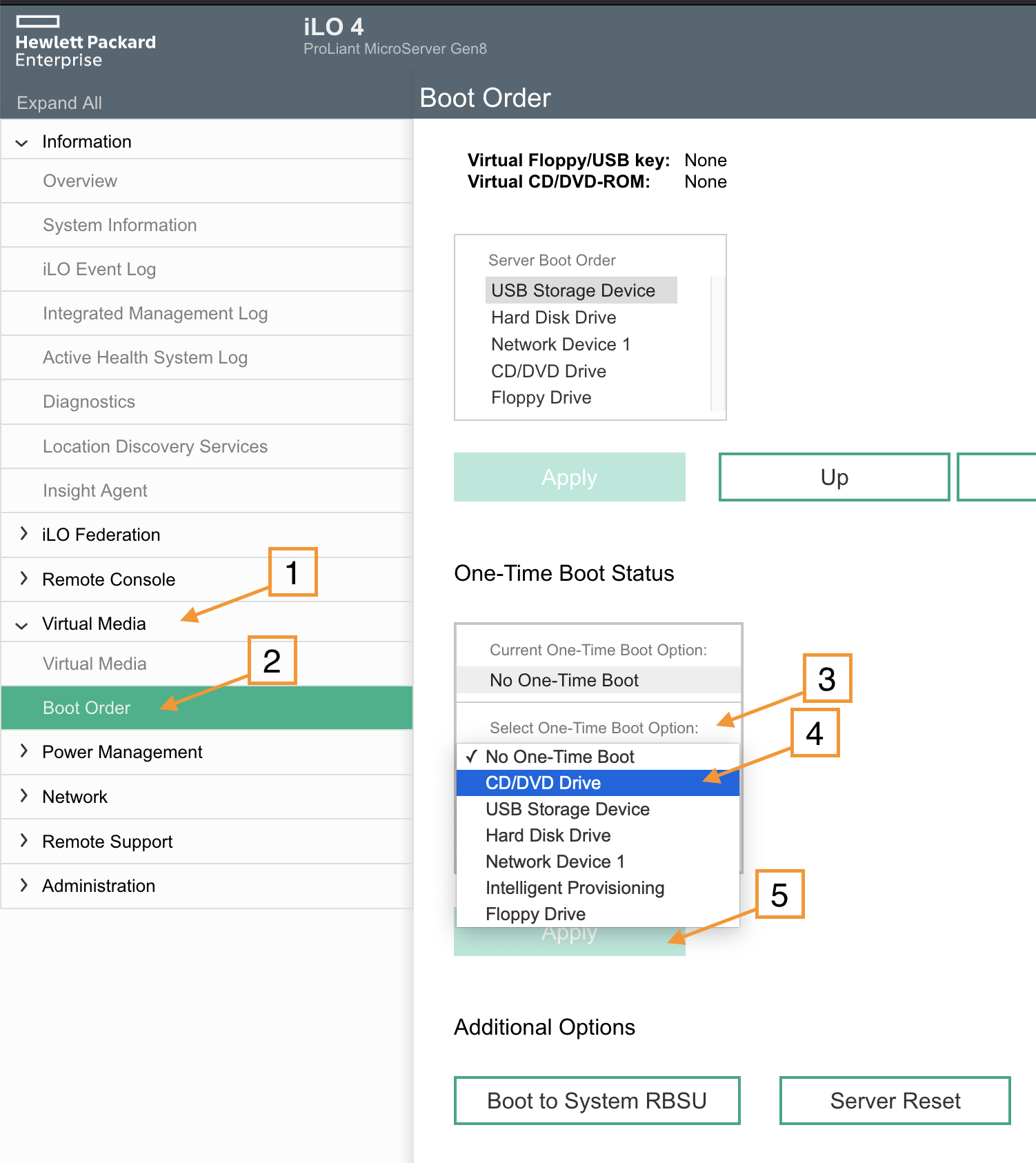Open the iLO Event Log page

coord(99,270)
